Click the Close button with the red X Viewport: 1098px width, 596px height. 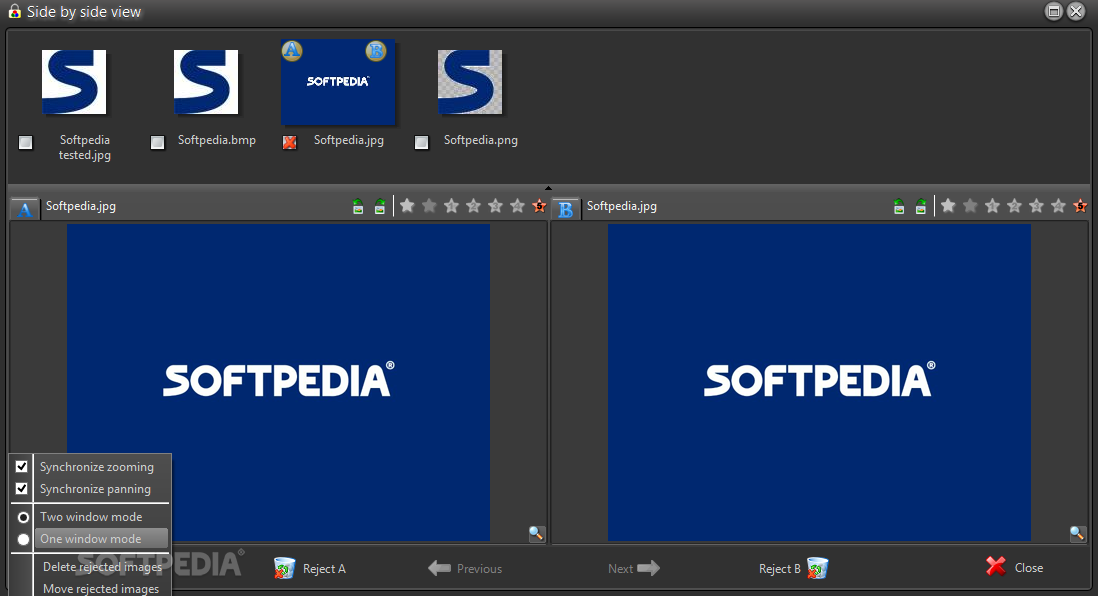click(x=1014, y=567)
